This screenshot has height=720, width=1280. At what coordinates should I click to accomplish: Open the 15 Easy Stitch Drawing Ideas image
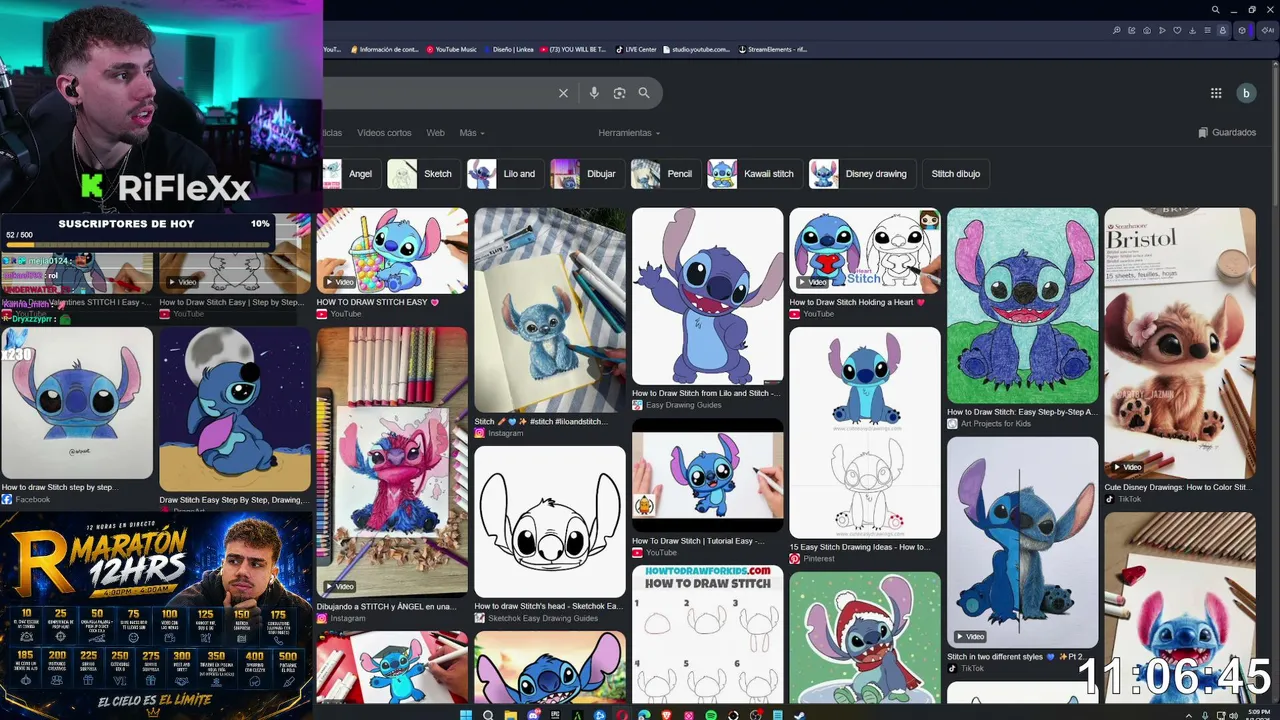pos(865,433)
